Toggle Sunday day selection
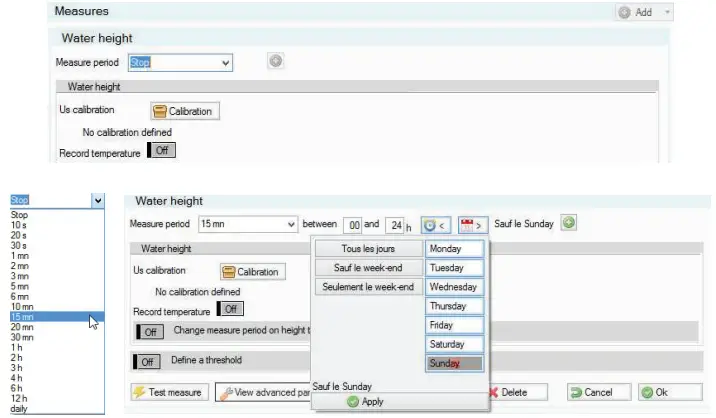This screenshot has width=716, height=418. pyautogui.click(x=454, y=364)
